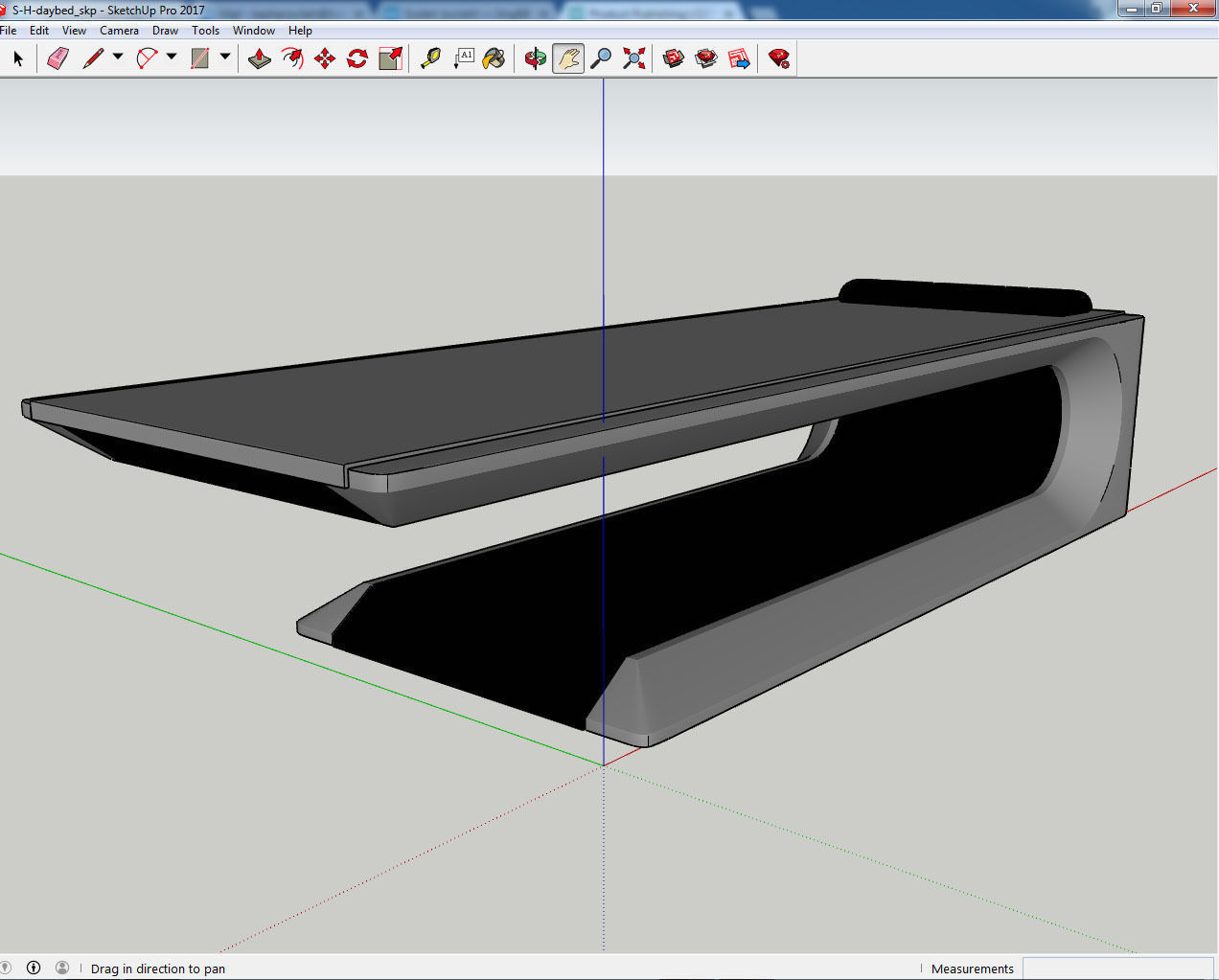Image resolution: width=1219 pixels, height=980 pixels.
Task: Click the 'Measurements' label
Action: pos(972,969)
